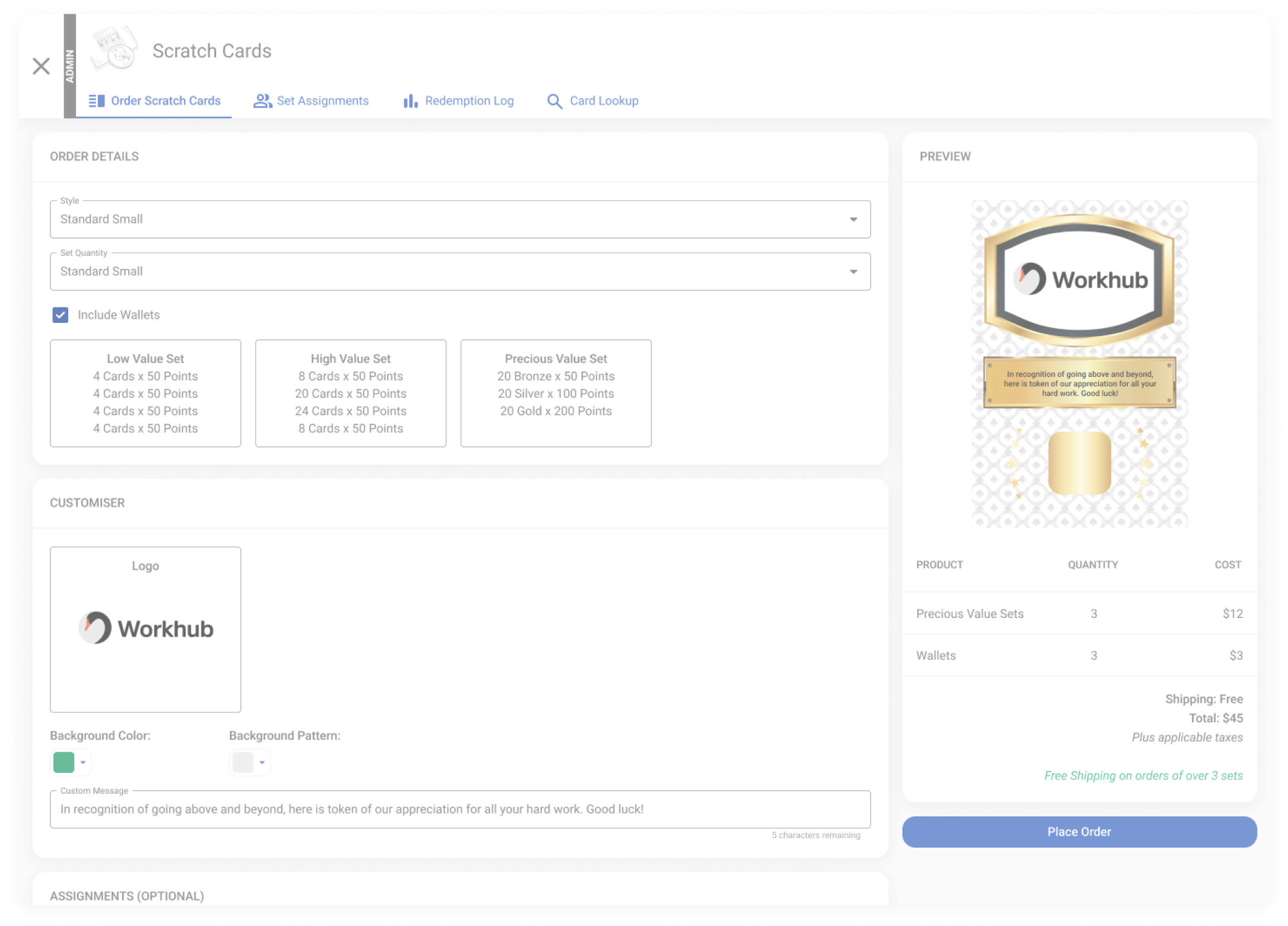Image resolution: width=1288 pixels, height=926 pixels.
Task: Click the '$3' wallets cost value
Action: point(1236,655)
